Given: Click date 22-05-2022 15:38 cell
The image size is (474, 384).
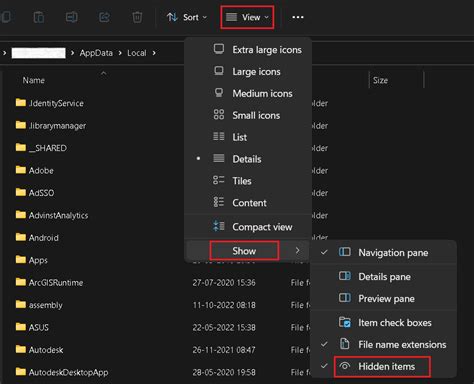Looking at the screenshot, I should click(x=224, y=327).
